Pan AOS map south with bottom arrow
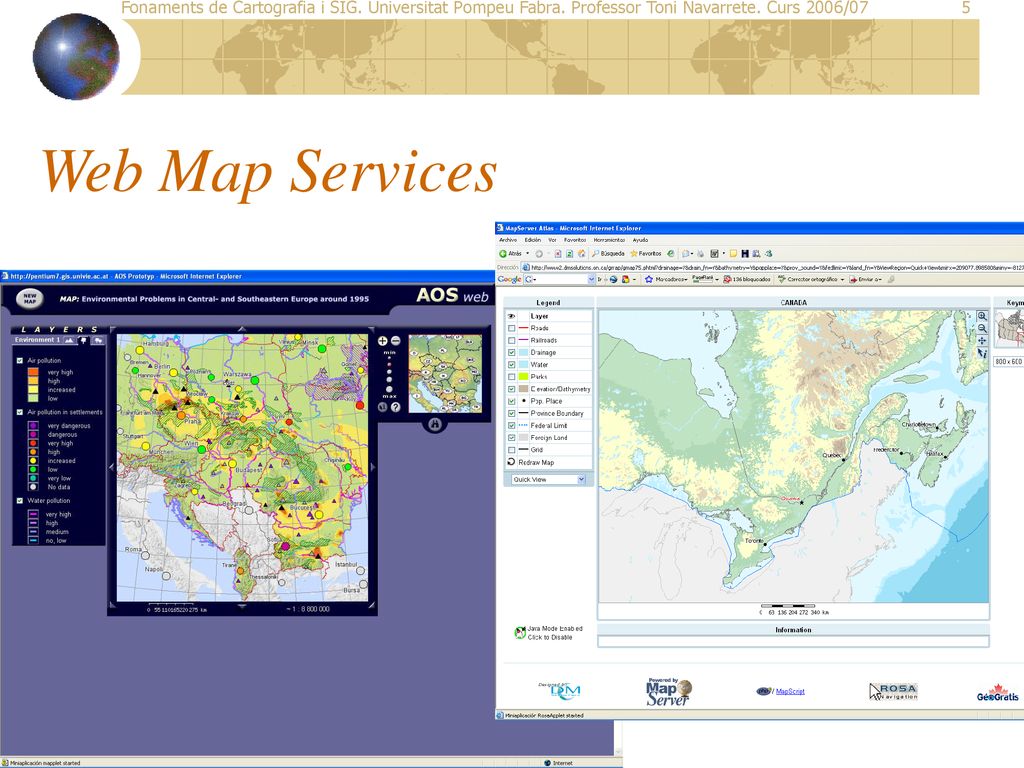Viewport: 1024px width, 768px height. 242,607
